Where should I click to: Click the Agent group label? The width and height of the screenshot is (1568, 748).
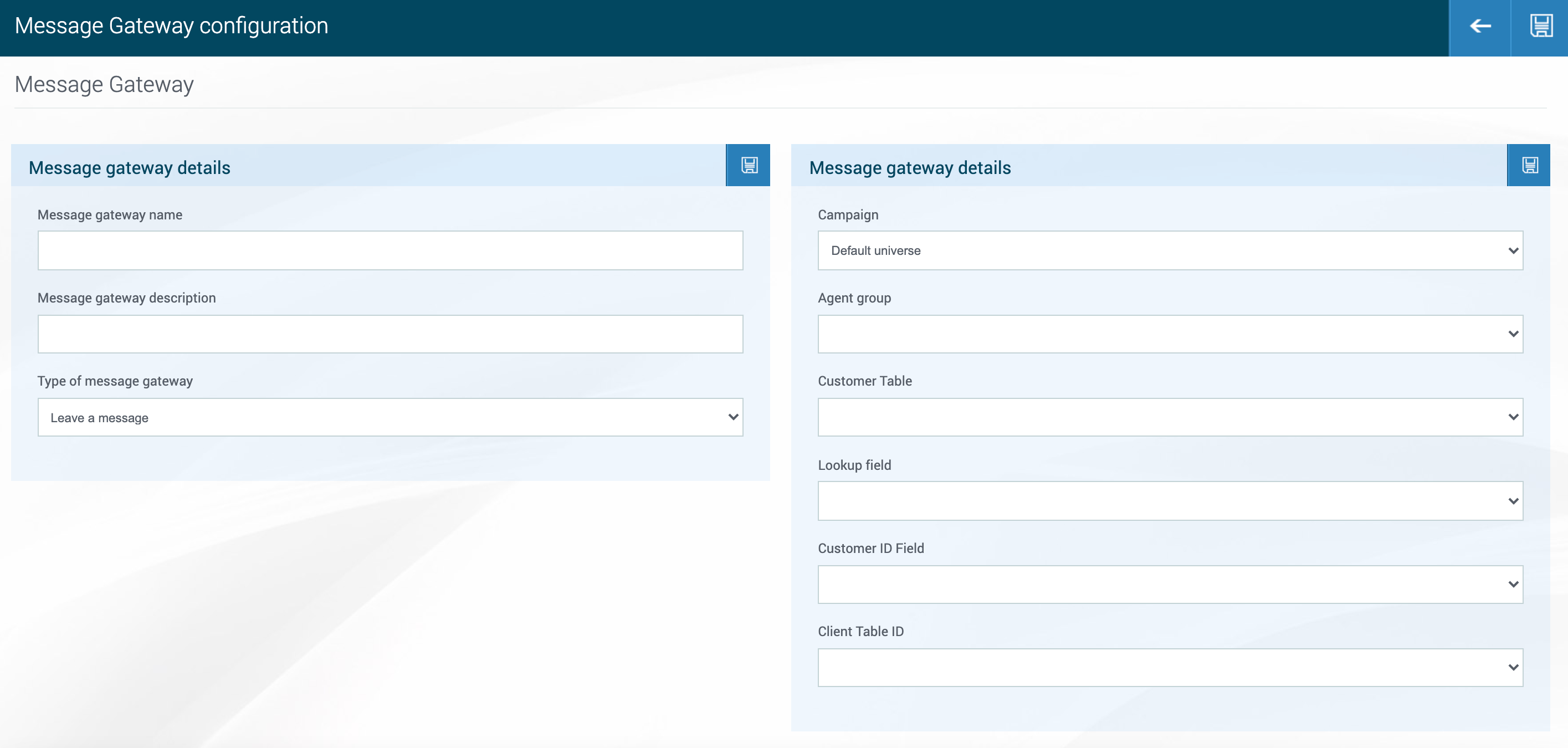[x=854, y=298]
